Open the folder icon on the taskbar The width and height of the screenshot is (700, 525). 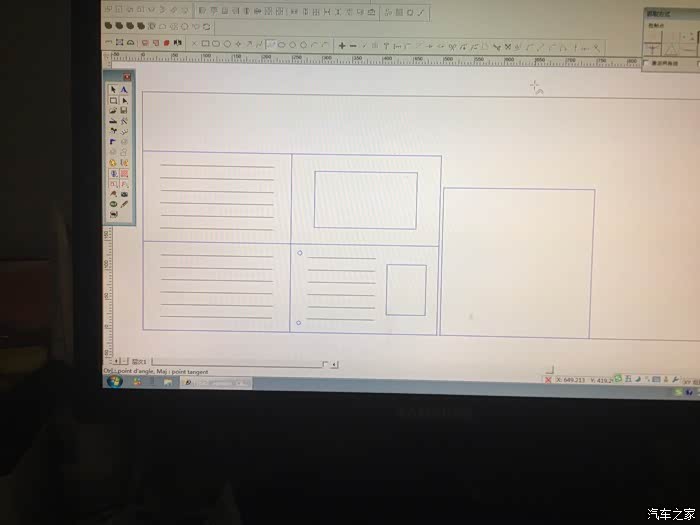point(168,382)
